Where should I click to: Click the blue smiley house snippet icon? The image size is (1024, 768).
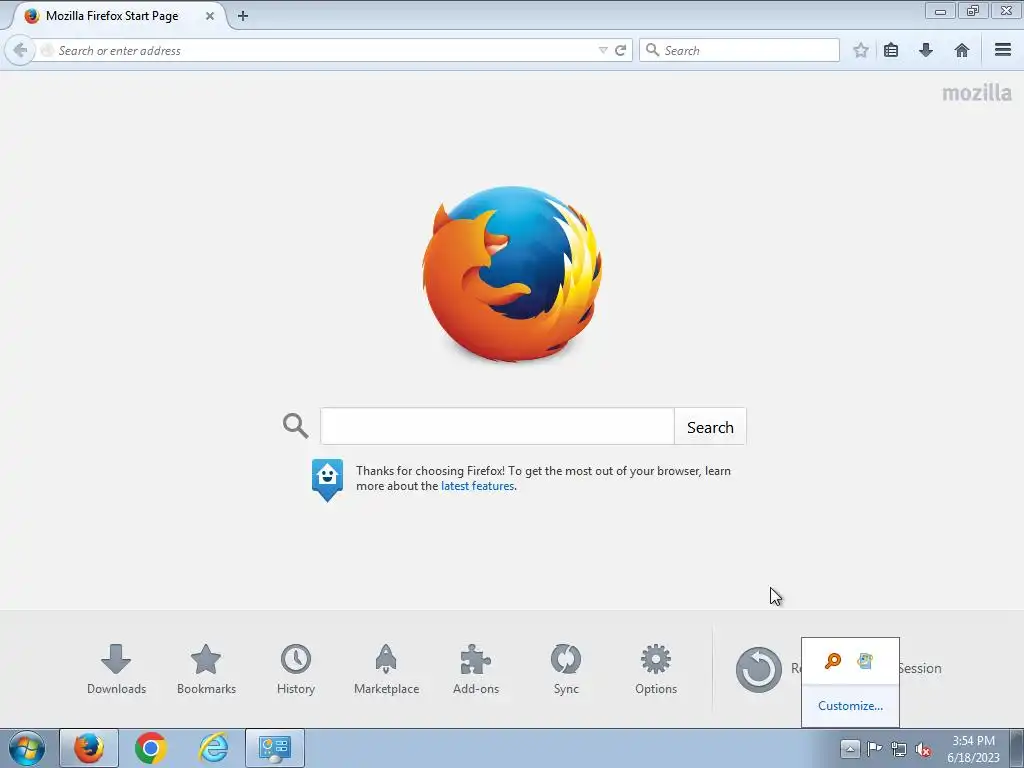[327, 480]
